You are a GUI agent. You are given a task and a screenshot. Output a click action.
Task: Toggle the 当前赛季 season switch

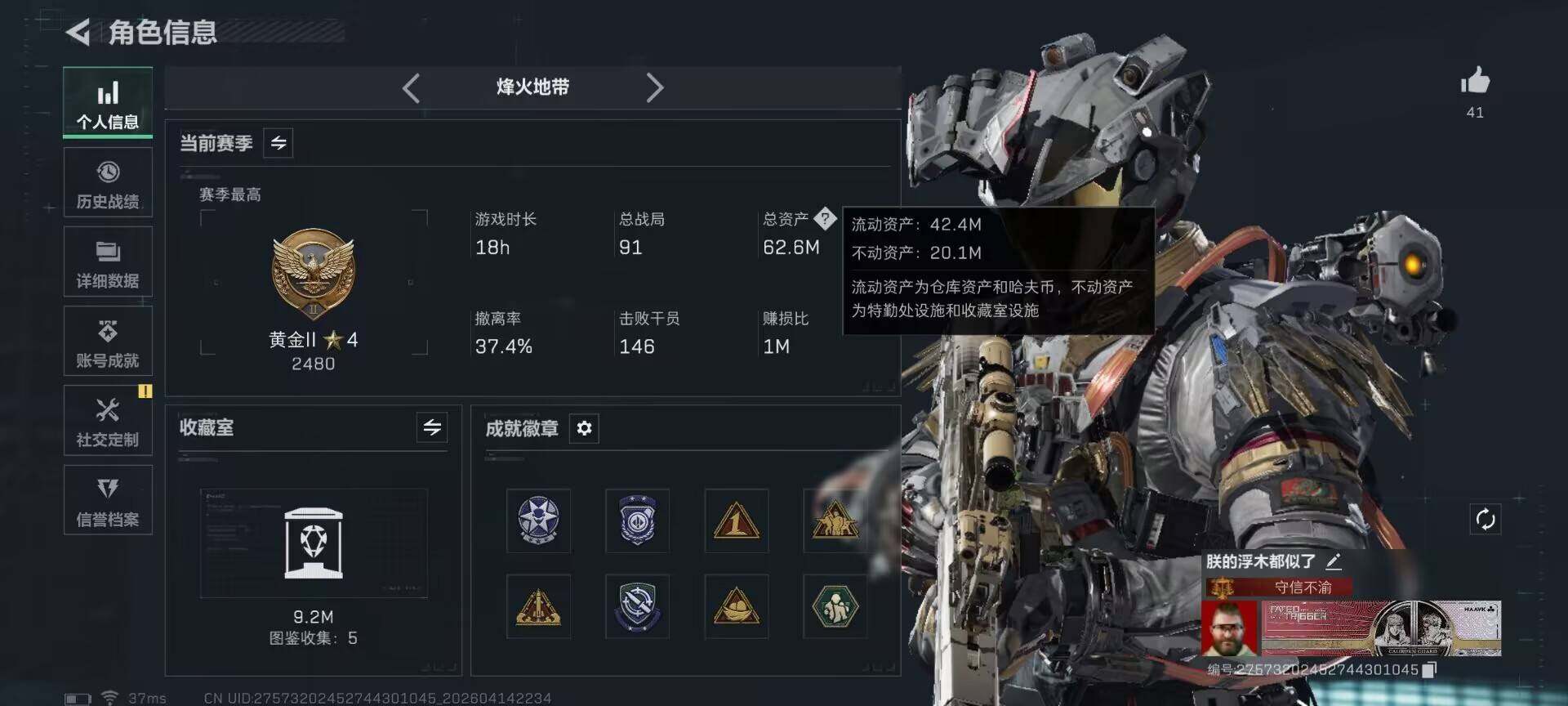[278, 143]
